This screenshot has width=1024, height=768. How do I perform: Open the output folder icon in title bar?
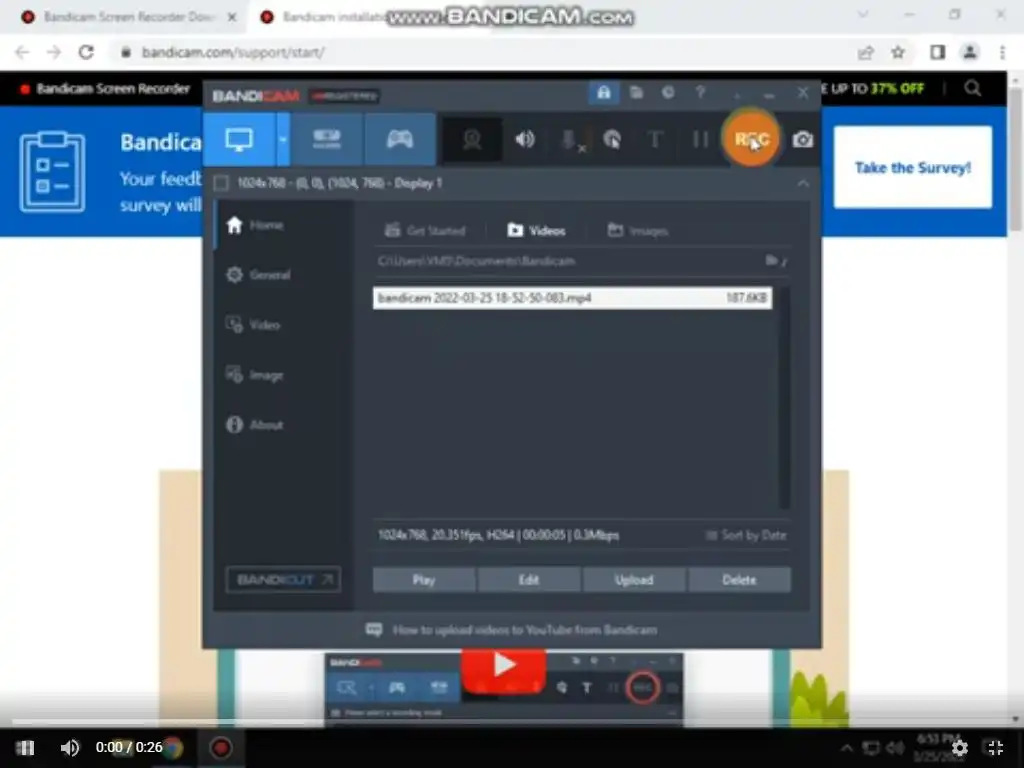pyautogui.click(x=637, y=93)
